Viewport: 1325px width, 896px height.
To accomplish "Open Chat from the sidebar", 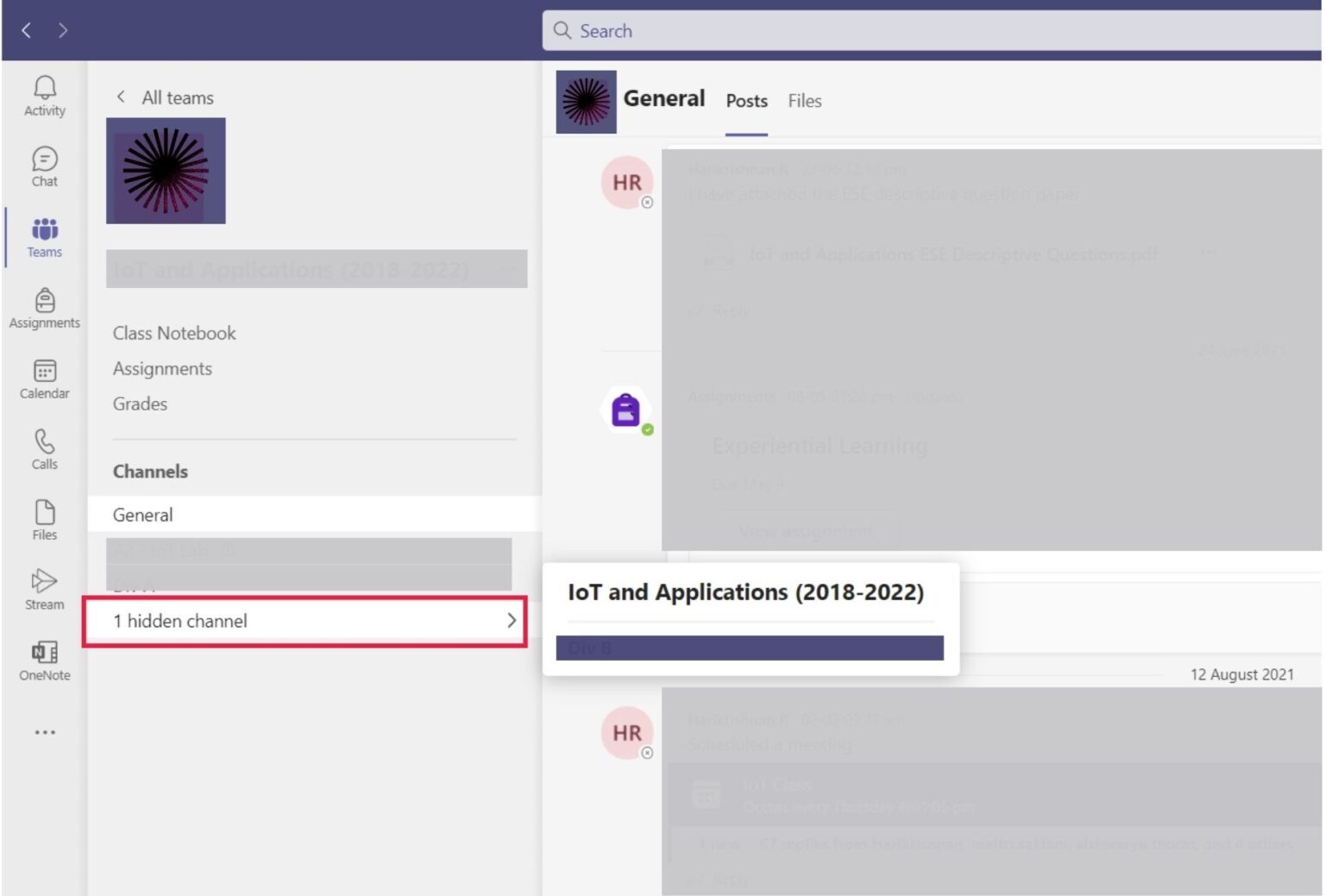I will click(44, 166).
